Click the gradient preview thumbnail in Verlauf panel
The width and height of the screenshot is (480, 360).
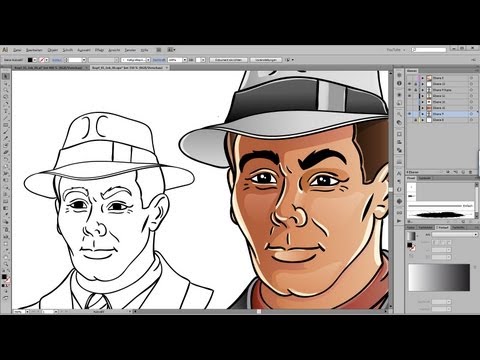412,236
